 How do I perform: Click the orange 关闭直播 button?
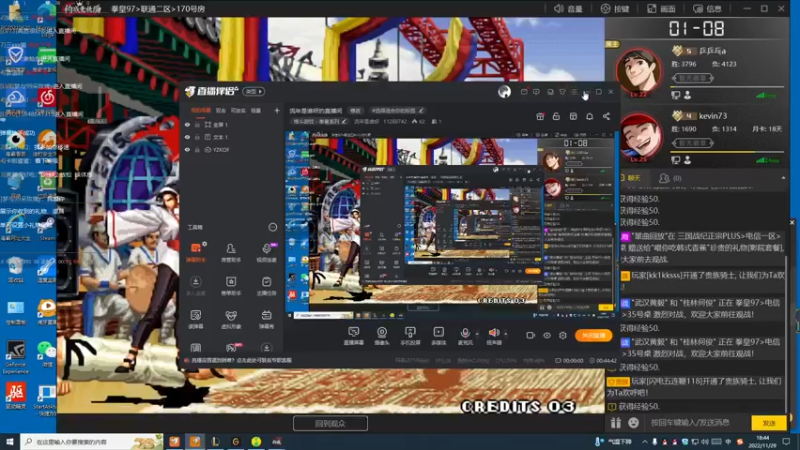[593, 335]
